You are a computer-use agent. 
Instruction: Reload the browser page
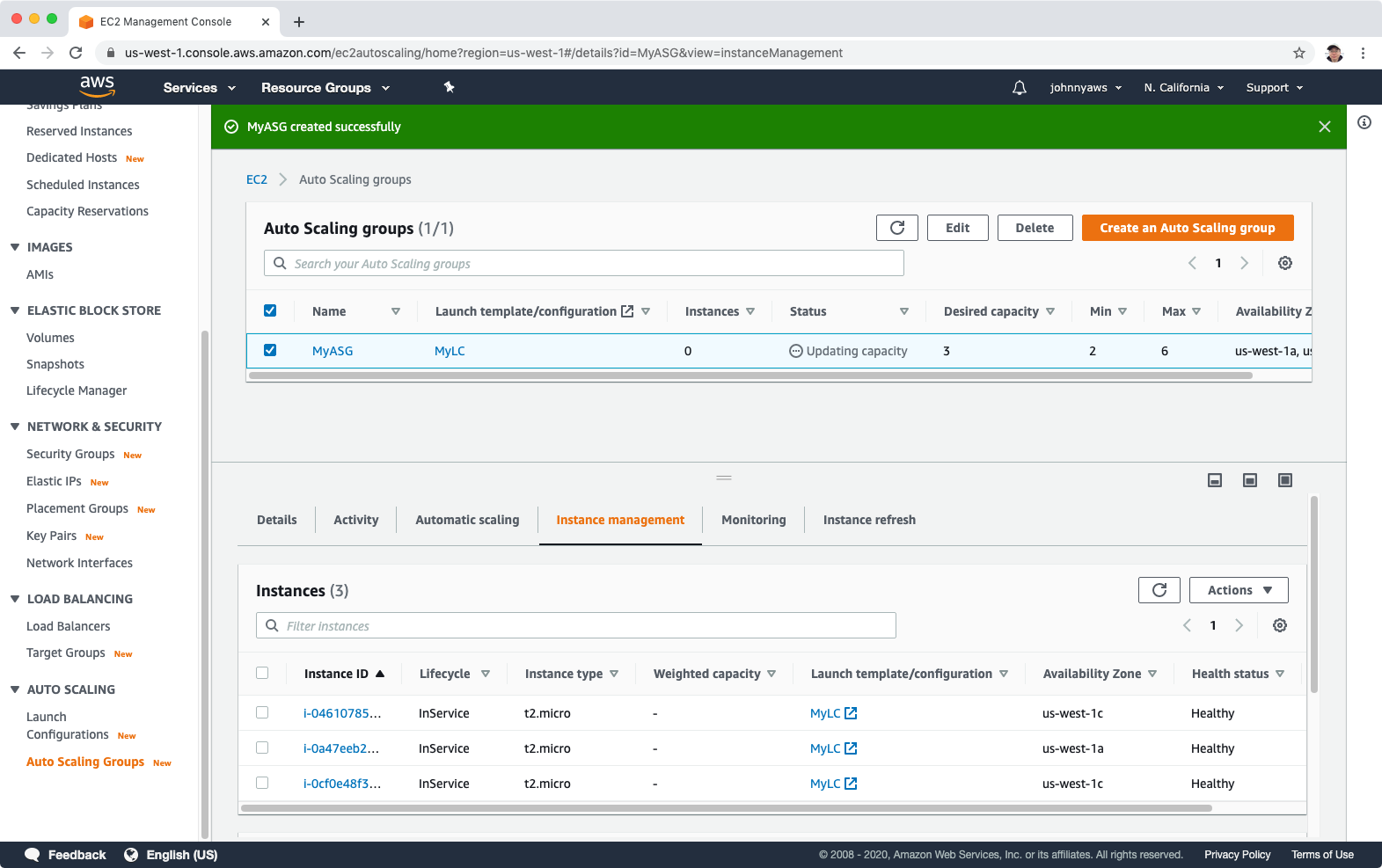click(x=76, y=53)
